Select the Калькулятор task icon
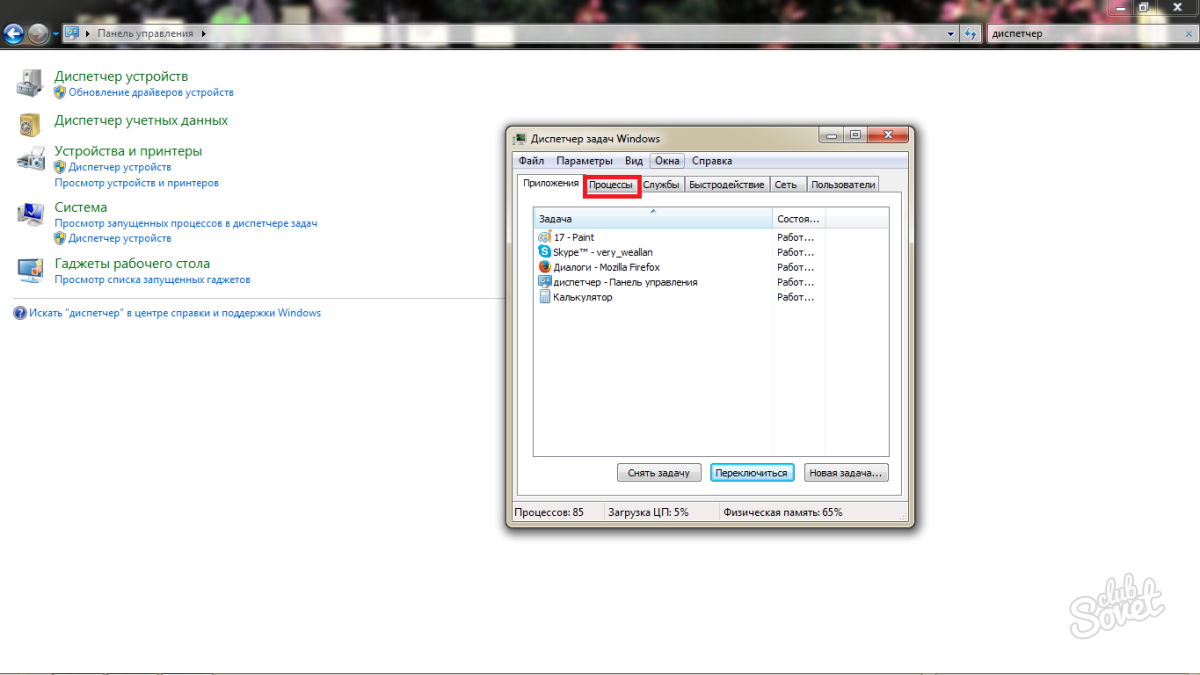 pos(545,297)
